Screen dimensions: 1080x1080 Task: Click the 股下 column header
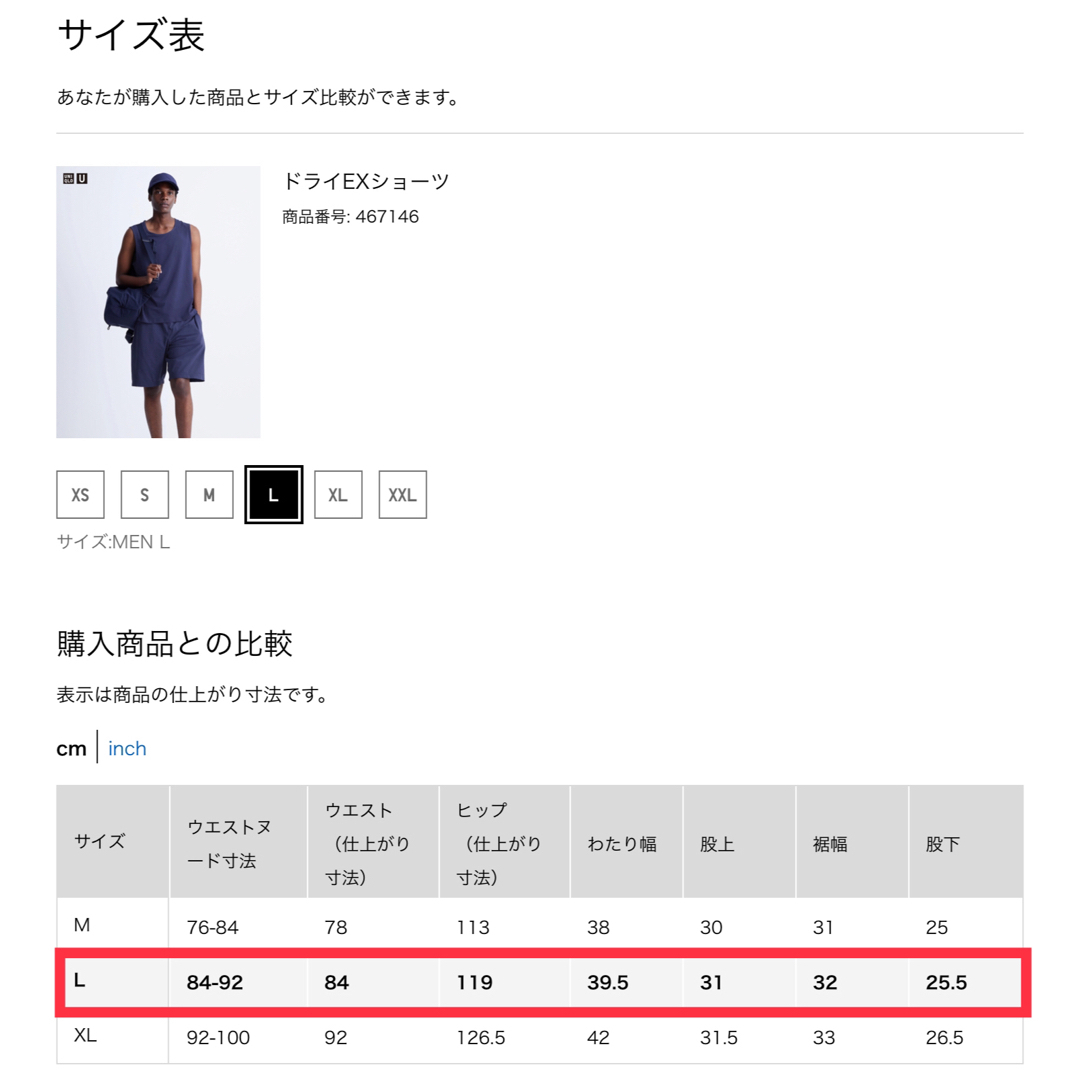click(x=942, y=843)
